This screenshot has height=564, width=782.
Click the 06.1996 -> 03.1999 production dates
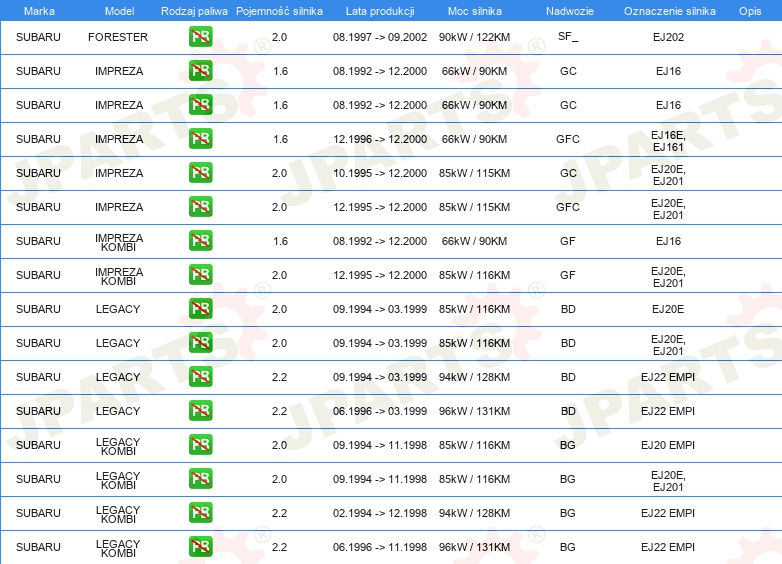pyautogui.click(x=380, y=411)
